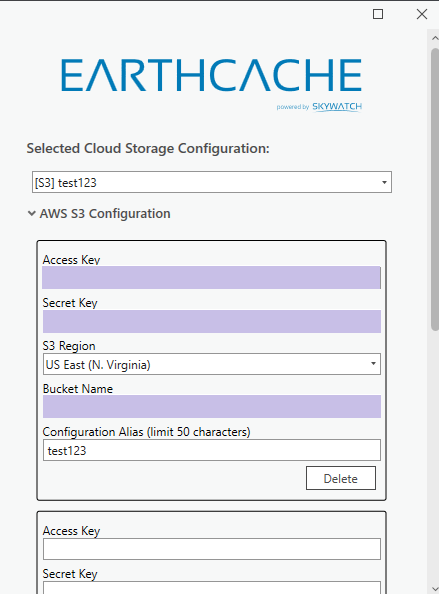Click the maximize window icon
This screenshot has height=594, width=439.
pyautogui.click(x=378, y=14)
